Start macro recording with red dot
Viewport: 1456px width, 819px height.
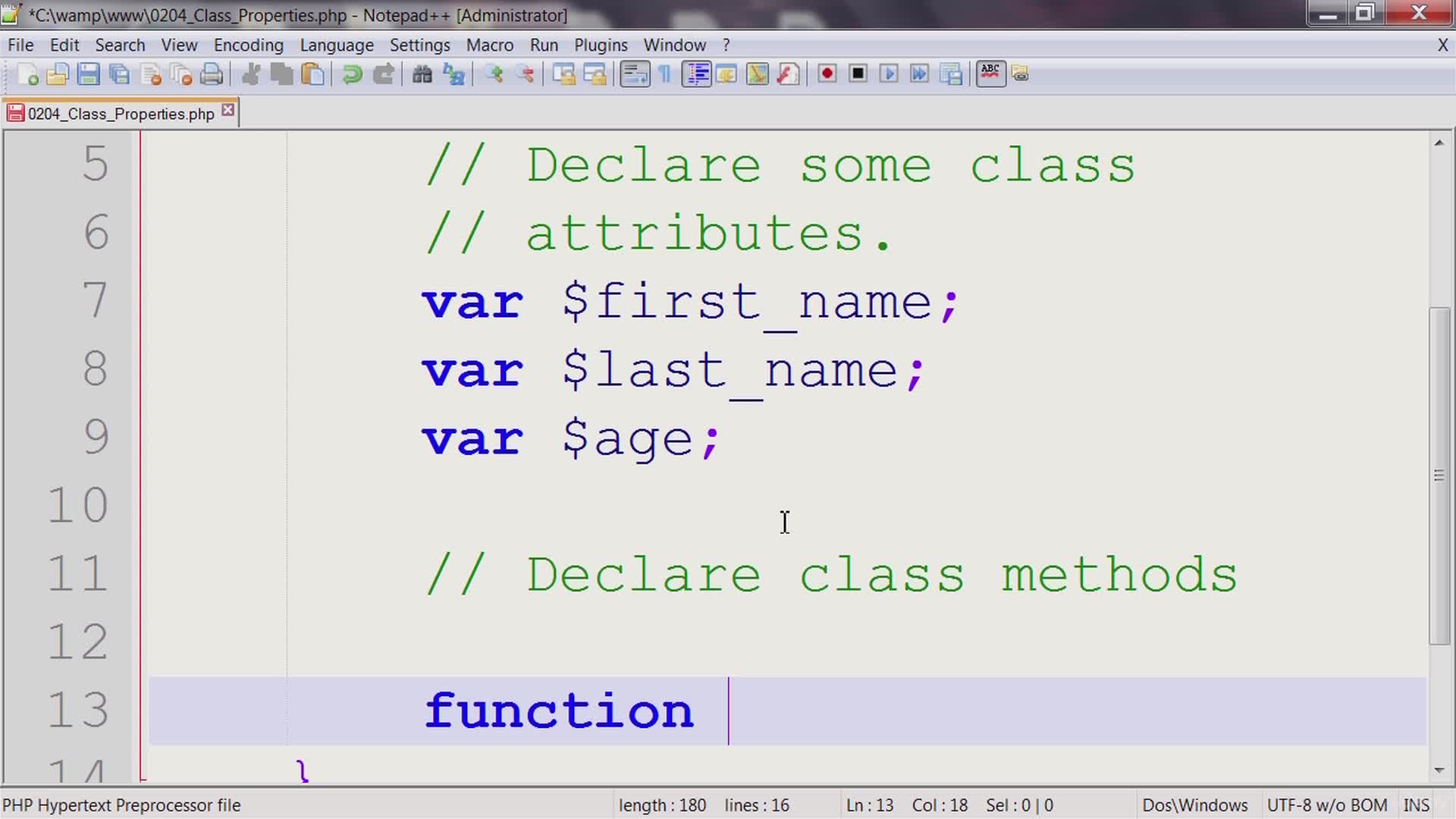pyautogui.click(x=827, y=74)
